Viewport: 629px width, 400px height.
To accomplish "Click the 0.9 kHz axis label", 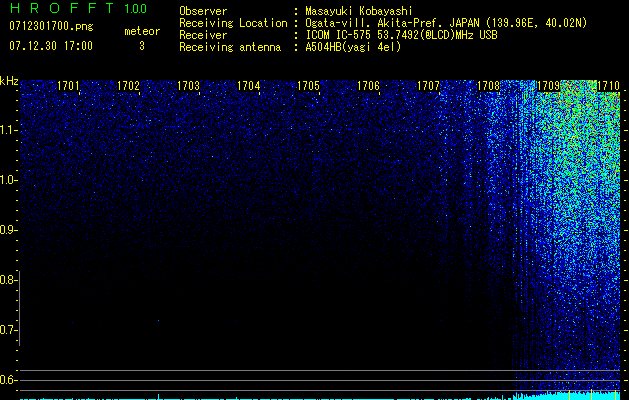I will click(x=7, y=230).
